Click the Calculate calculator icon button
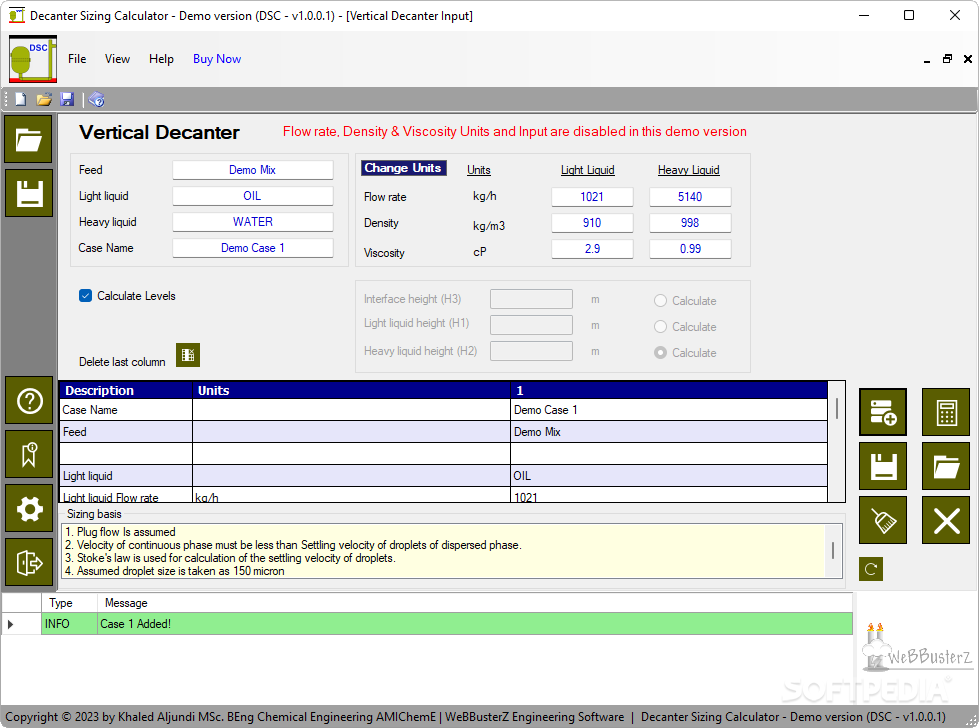This screenshot has height=728, width=979. click(946, 412)
